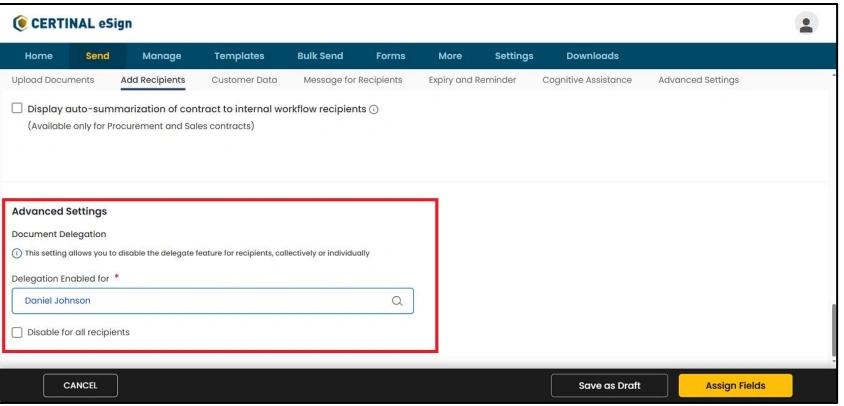Open the Home menu
The width and height of the screenshot is (844, 406).
point(39,56)
